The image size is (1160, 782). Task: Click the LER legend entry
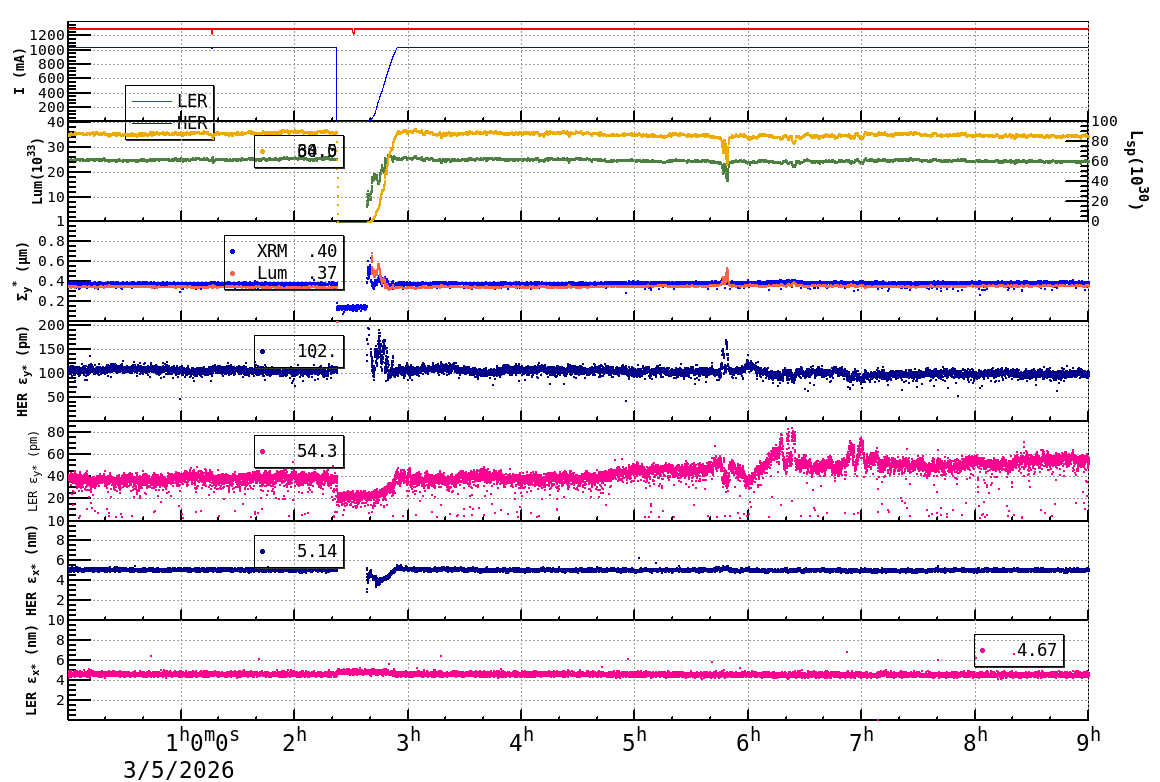(169, 101)
